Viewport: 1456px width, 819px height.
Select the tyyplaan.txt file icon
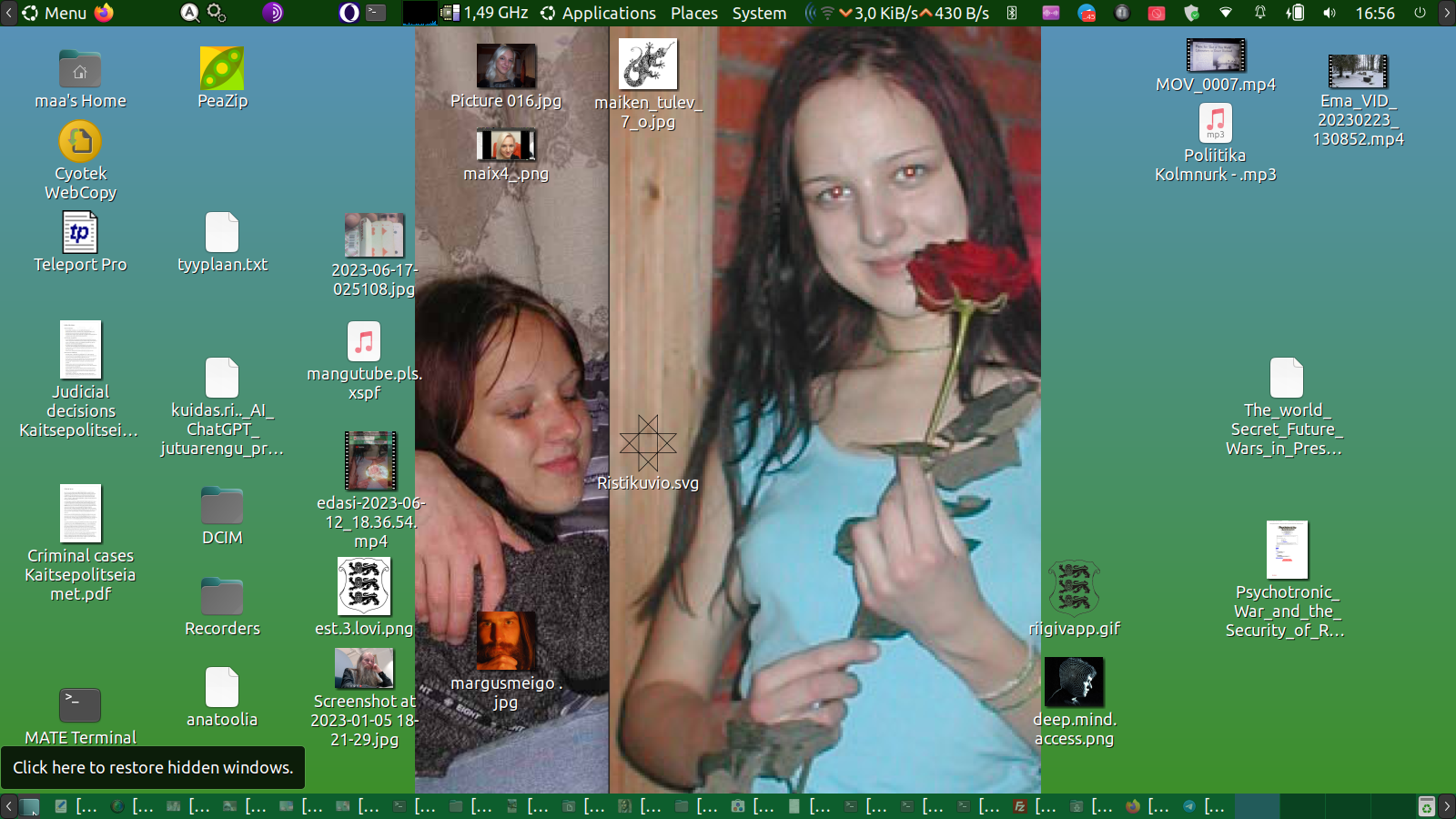tap(222, 233)
